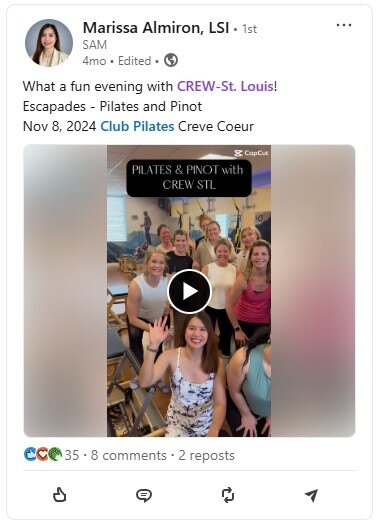Open the Club Pilates link
Screen dimensions: 377x526
click(137, 126)
